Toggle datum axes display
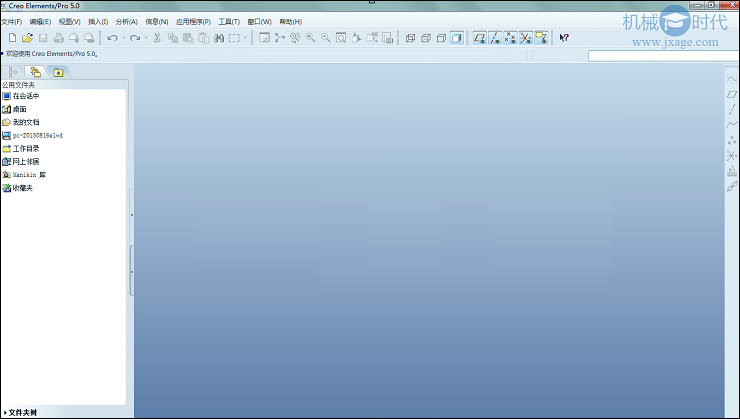740x419 pixels. tap(495, 38)
